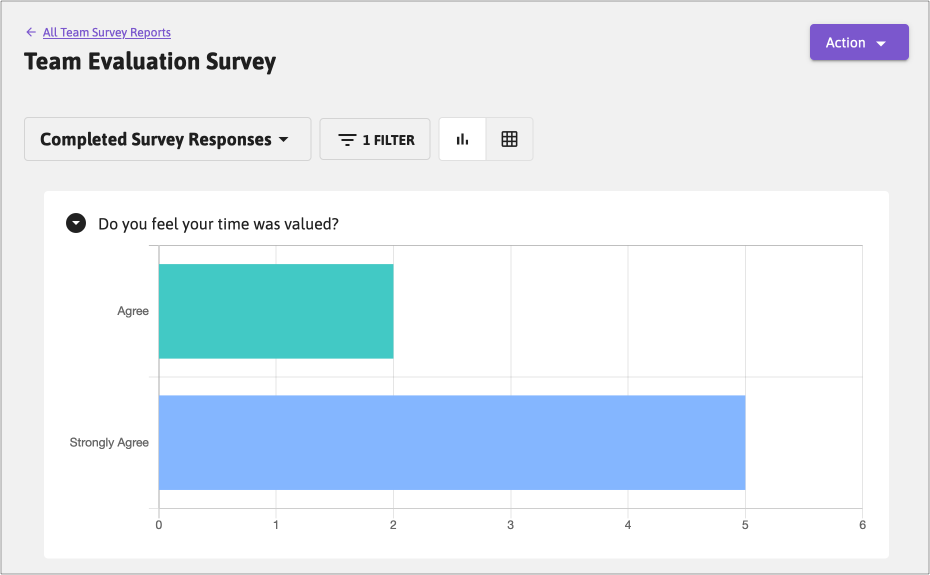930x575 pixels.
Task: Click the caret beside Completed Survey Responses
Action: click(x=283, y=140)
